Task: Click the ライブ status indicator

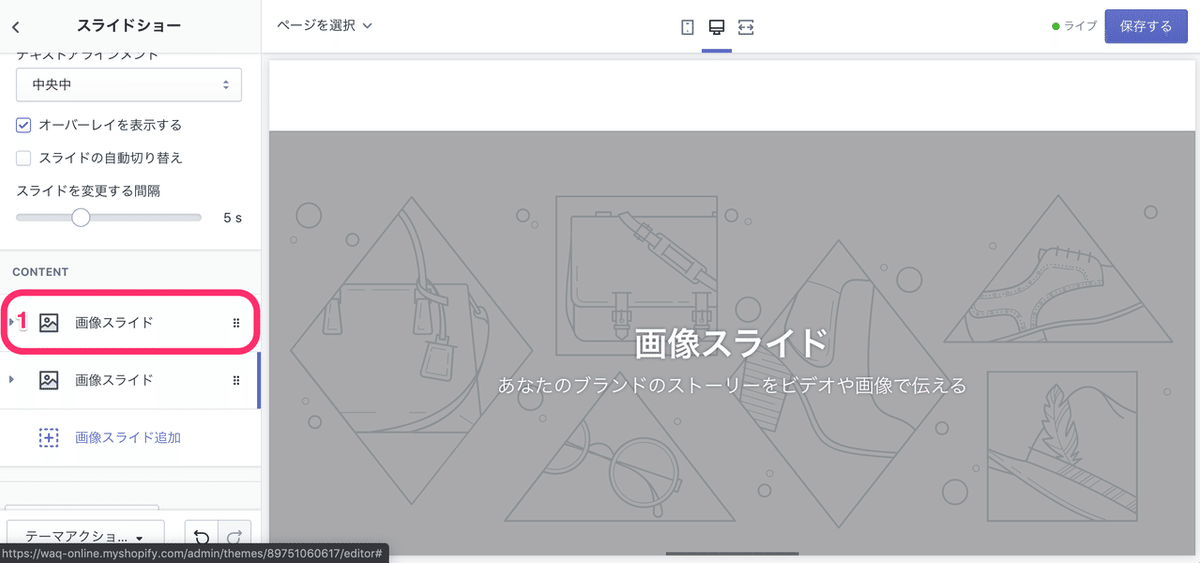Action: coord(1074,27)
